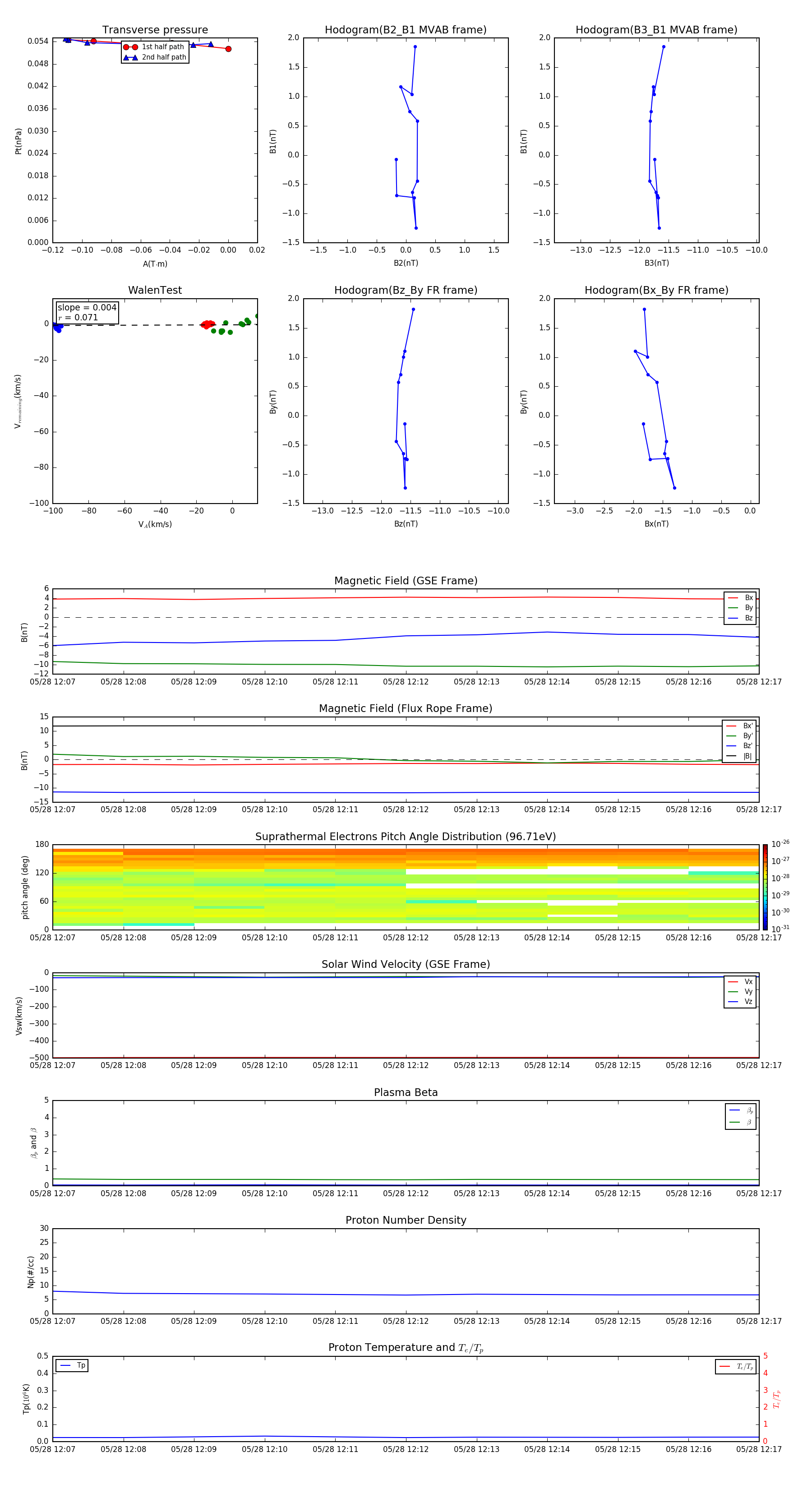Click the pitch angle color bar
812x1489 pixels.
coord(765,887)
